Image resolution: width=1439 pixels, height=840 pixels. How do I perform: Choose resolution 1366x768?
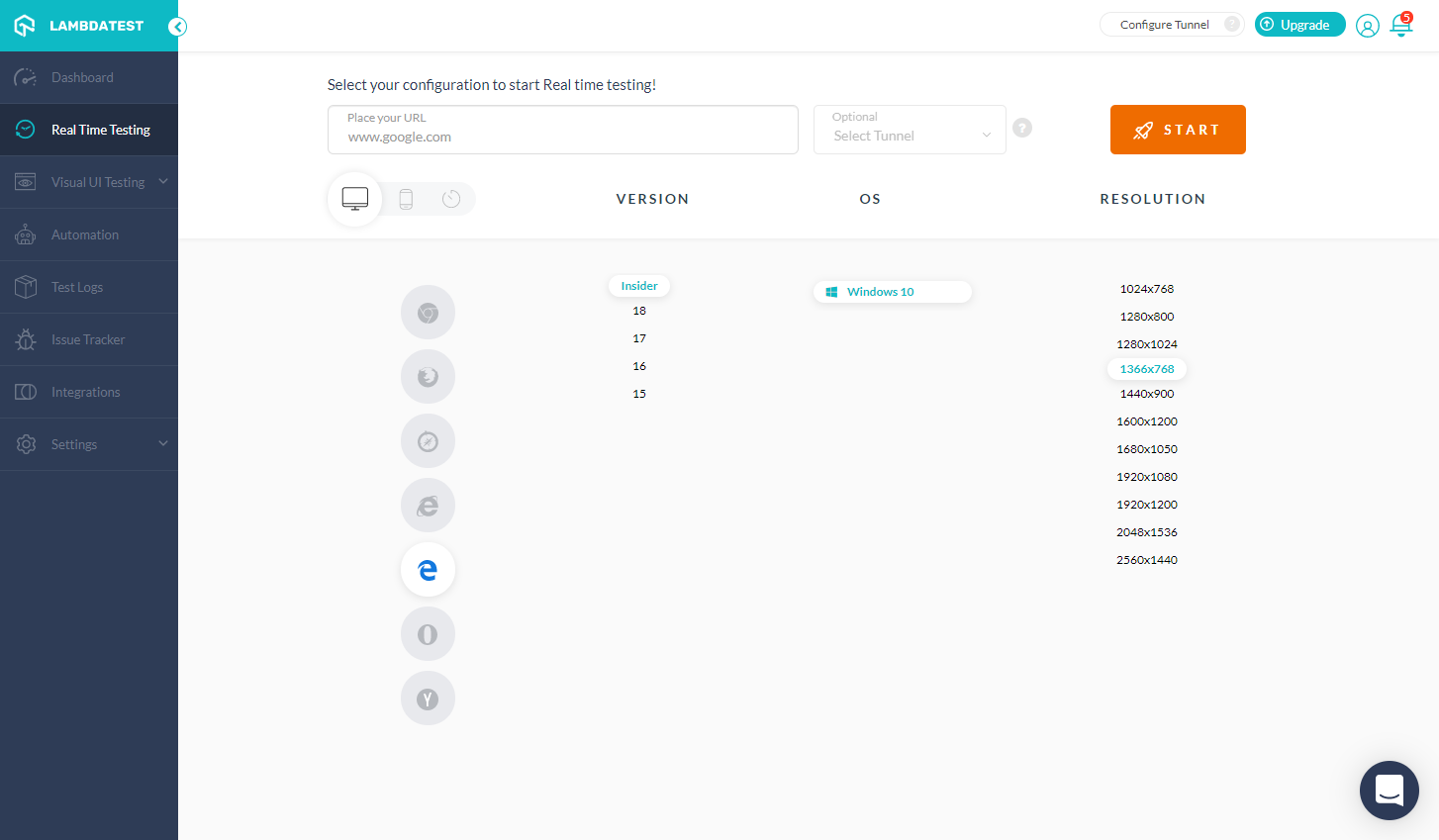coord(1147,369)
